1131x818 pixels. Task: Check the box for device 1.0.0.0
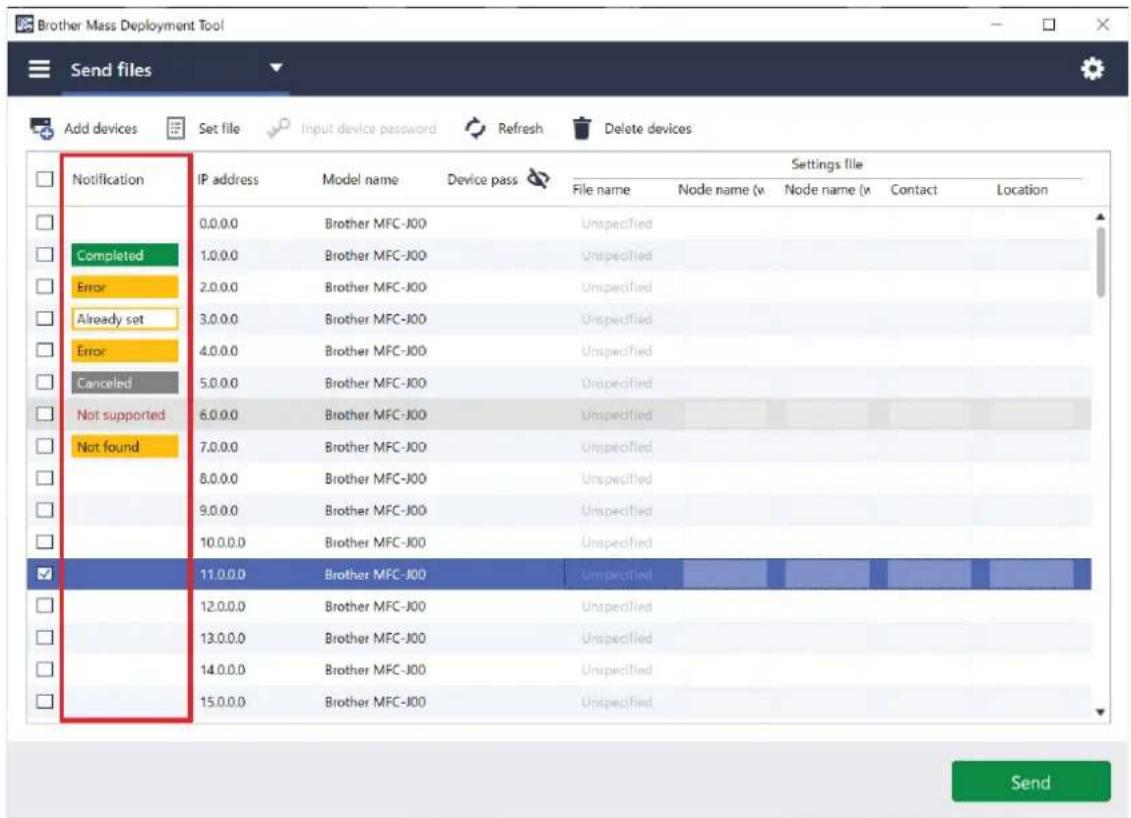click(x=45, y=255)
